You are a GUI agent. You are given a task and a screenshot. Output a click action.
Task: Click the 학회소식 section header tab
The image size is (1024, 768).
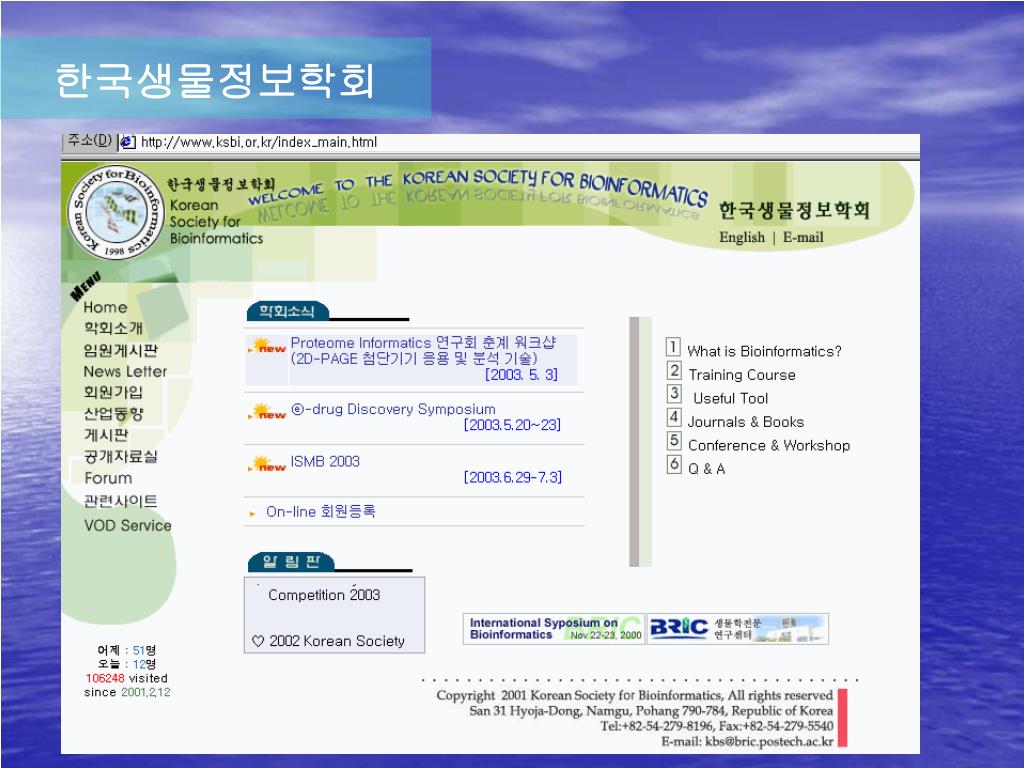coord(287,312)
